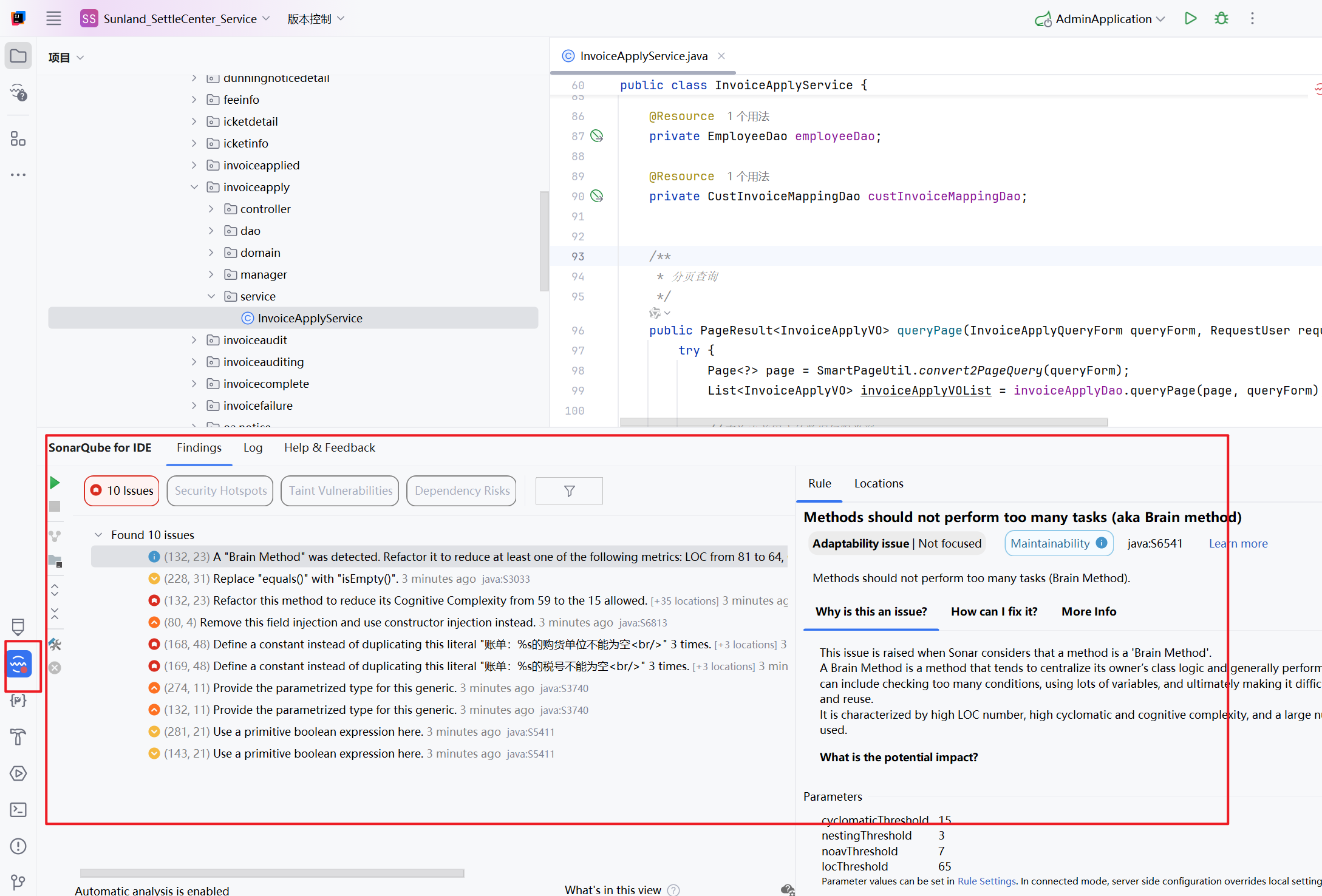Expand all issues in findings tree
The width and height of the screenshot is (1322, 896).
click(x=55, y=589)
